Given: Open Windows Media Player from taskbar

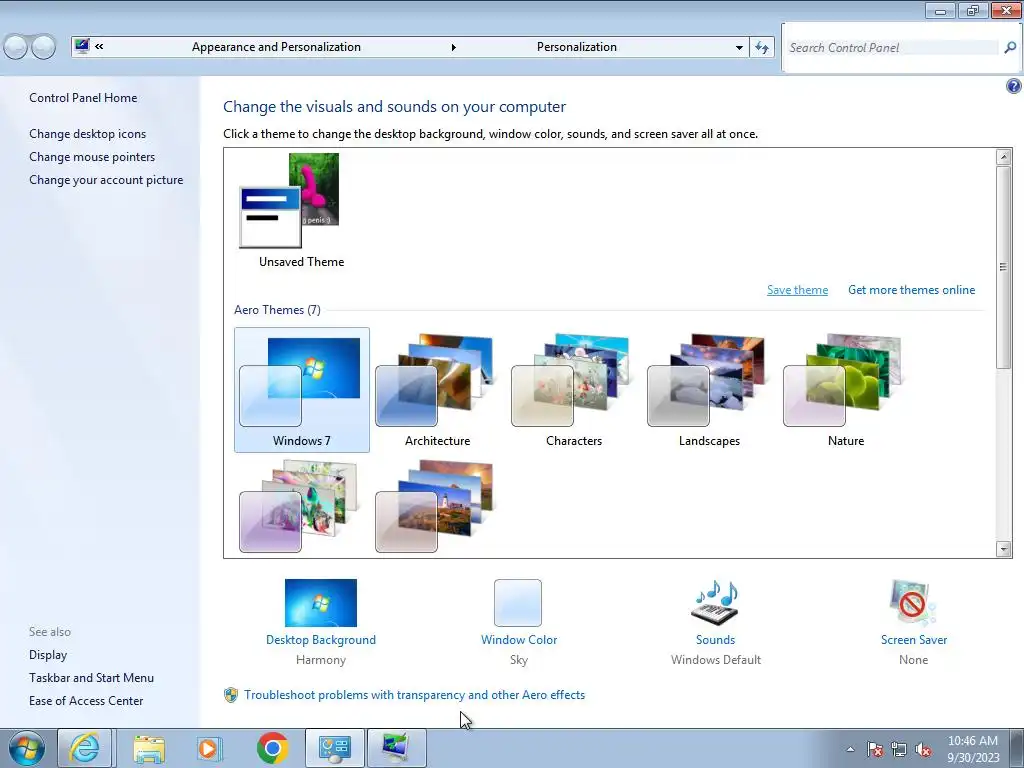Looking at the screenshot, I should (210, 748).
